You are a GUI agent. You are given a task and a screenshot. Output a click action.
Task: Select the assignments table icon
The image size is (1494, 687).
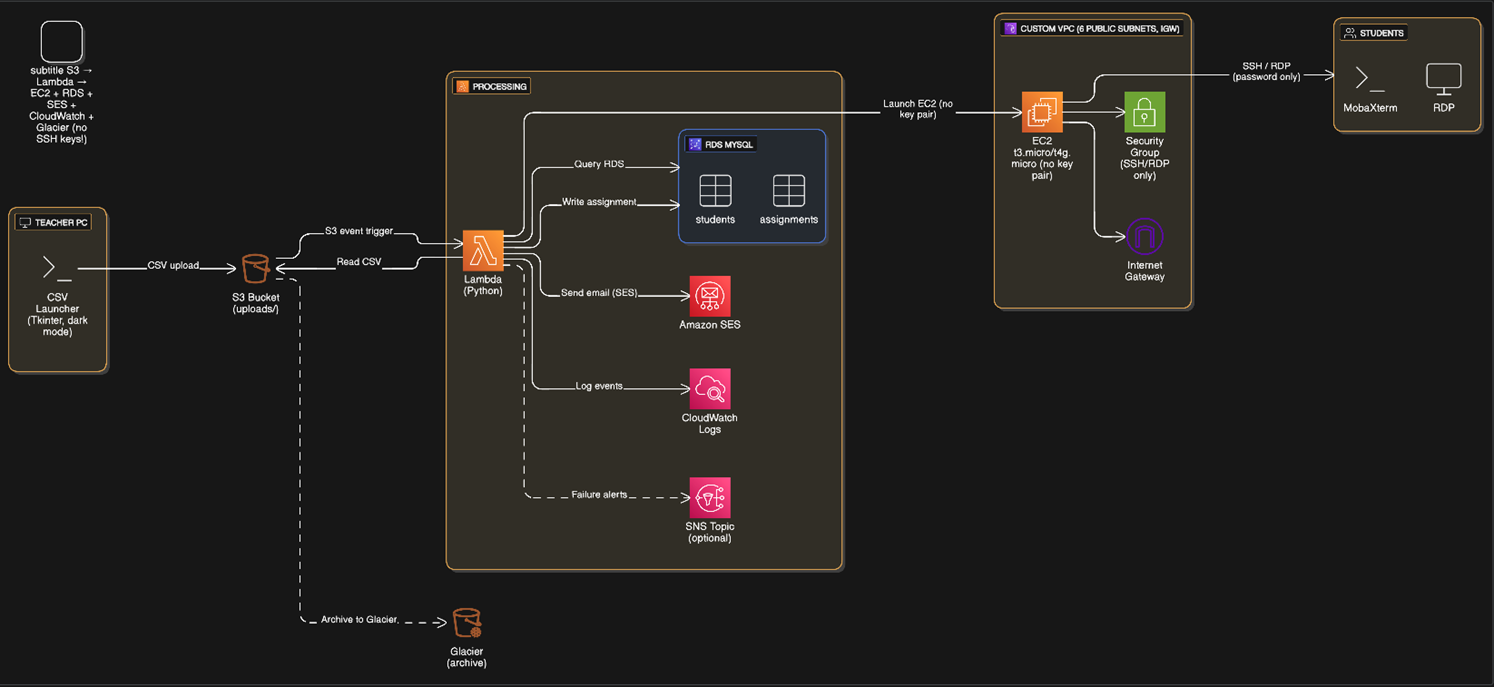click(789, 190)
